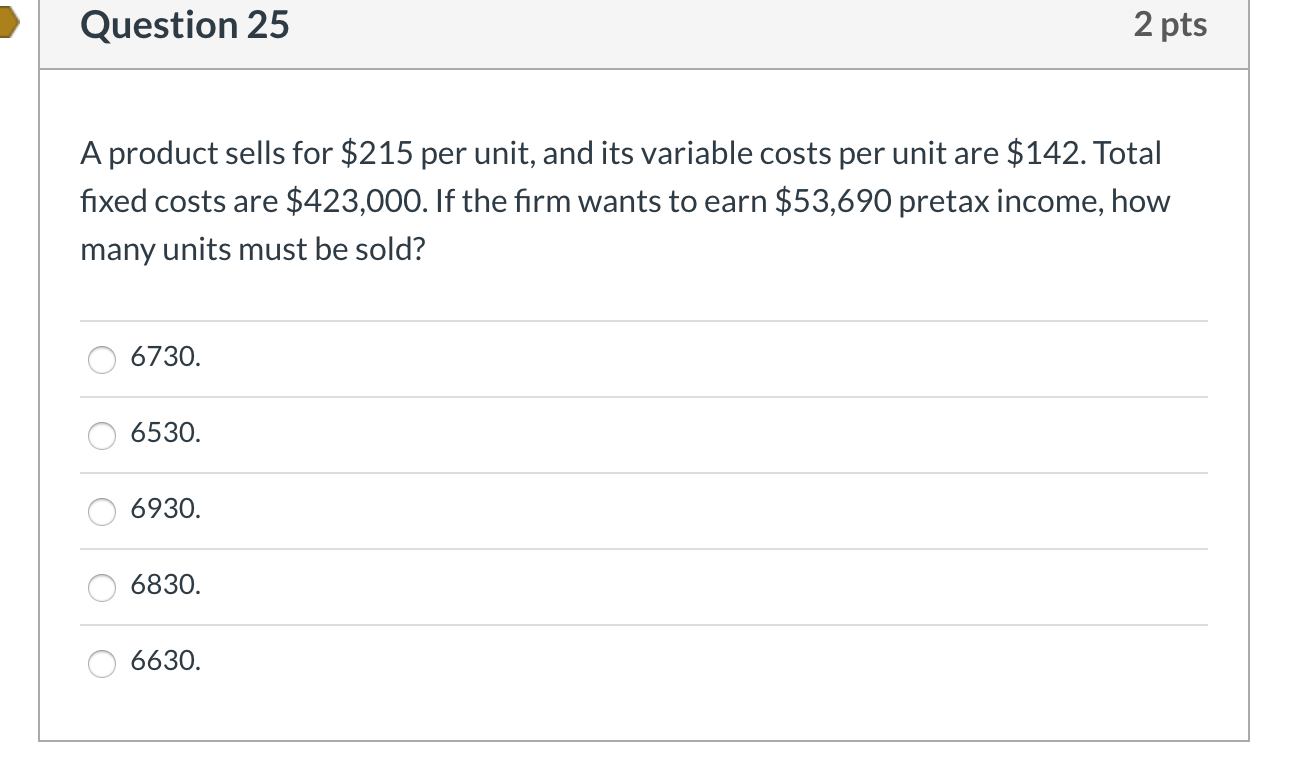This screenshot has height=760, width=1292.
Task: Select the 6830 answer radio button
Action: tap(101, 589)
